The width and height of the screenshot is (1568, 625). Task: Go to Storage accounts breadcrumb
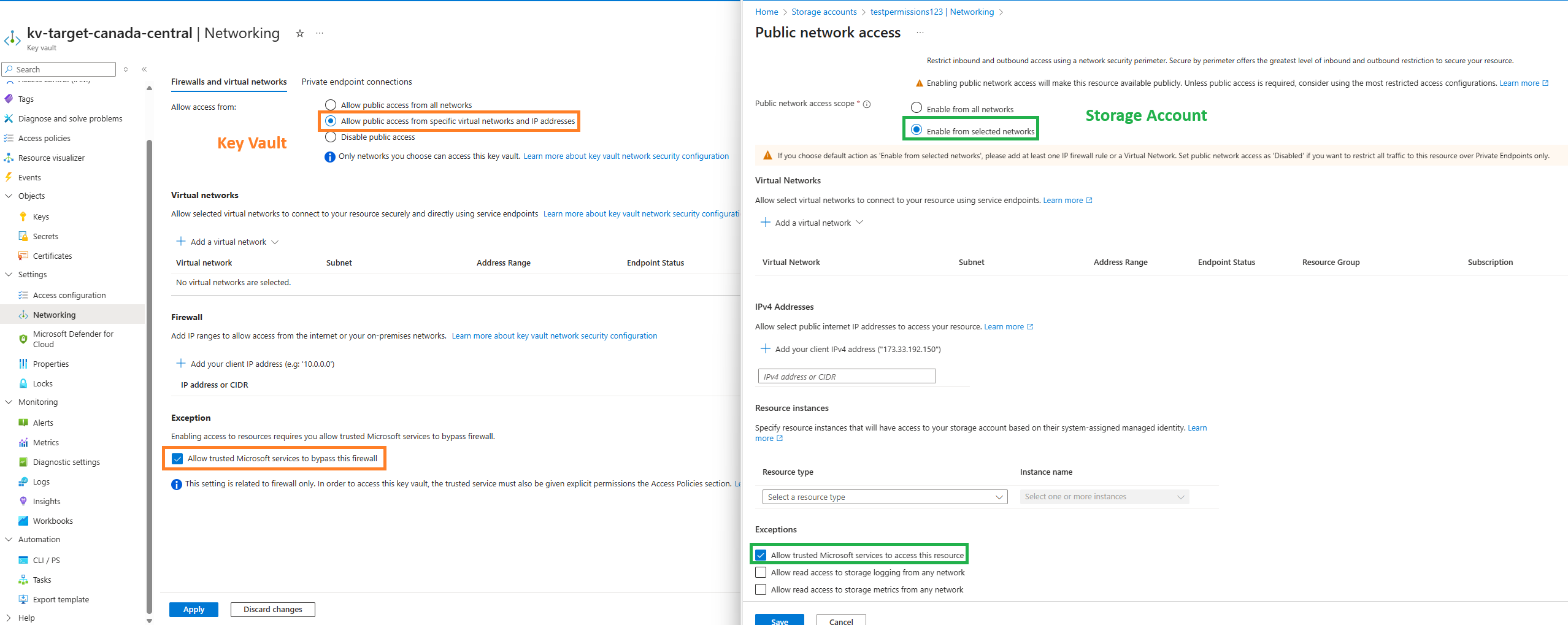pos(824,12)
